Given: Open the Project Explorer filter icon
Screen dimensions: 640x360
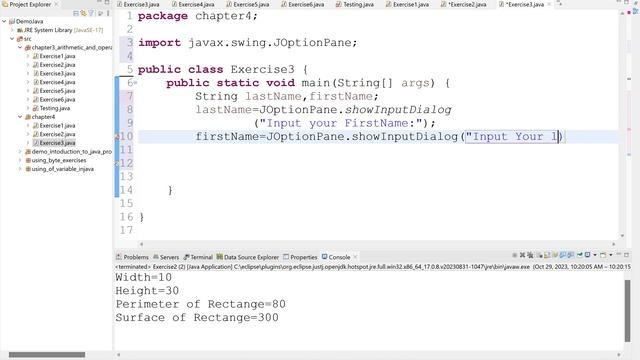Looking at the screenshot, I should pyautogui.click(x=91, y=13).
